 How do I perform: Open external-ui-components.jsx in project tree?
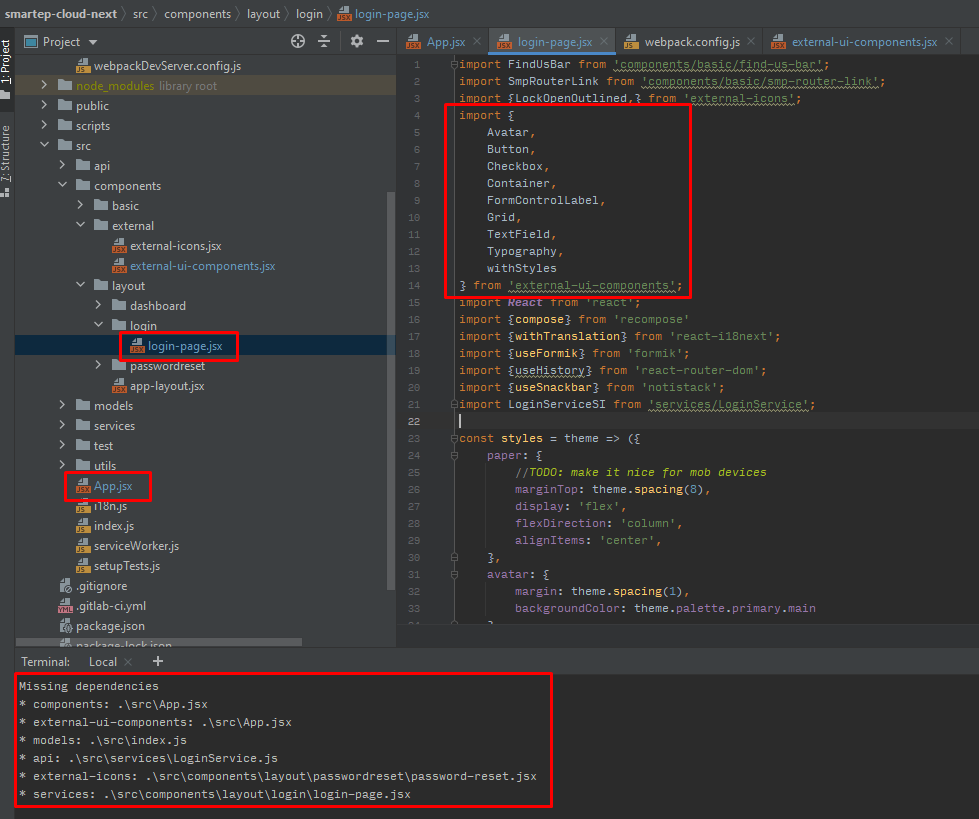tap(202, 266)
